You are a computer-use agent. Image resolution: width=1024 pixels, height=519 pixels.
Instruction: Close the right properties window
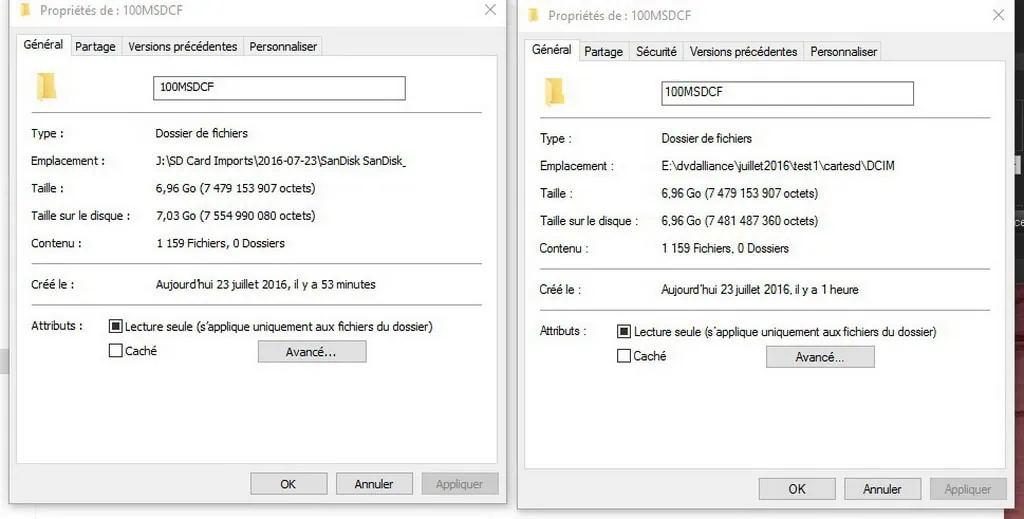tap(997, 15)
